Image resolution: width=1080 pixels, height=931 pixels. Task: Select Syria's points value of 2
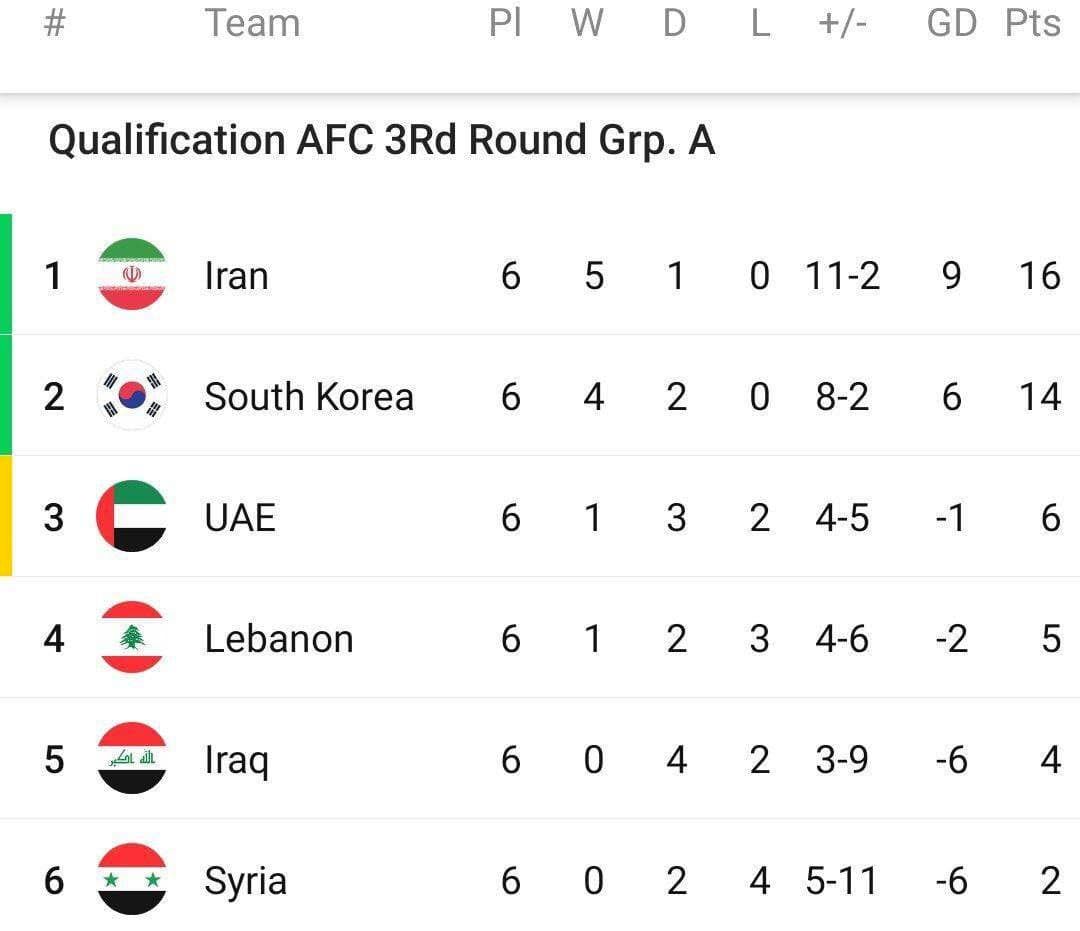coord(1049,881)
